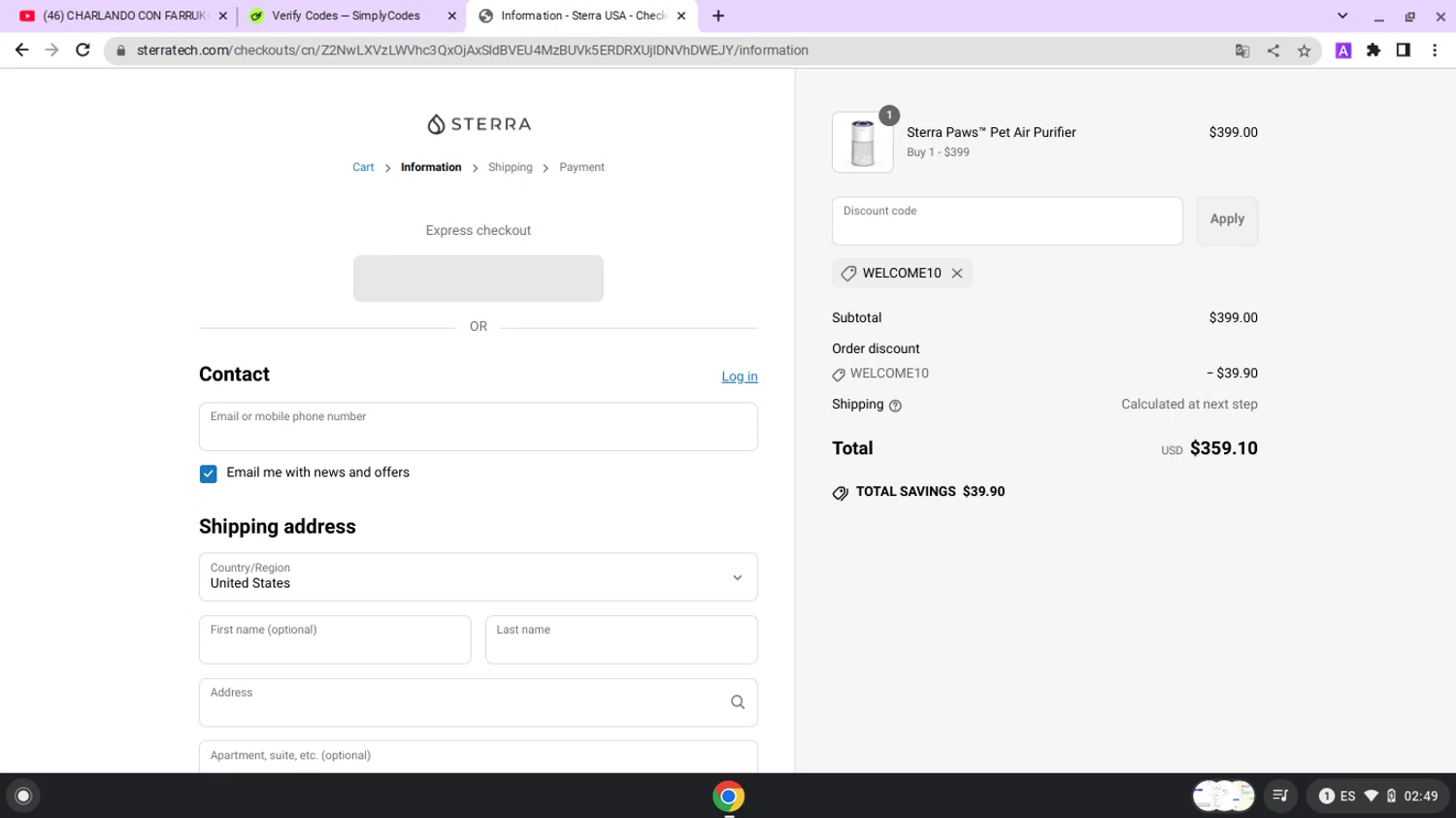Open the translate page icon

tap(1242, 50)
